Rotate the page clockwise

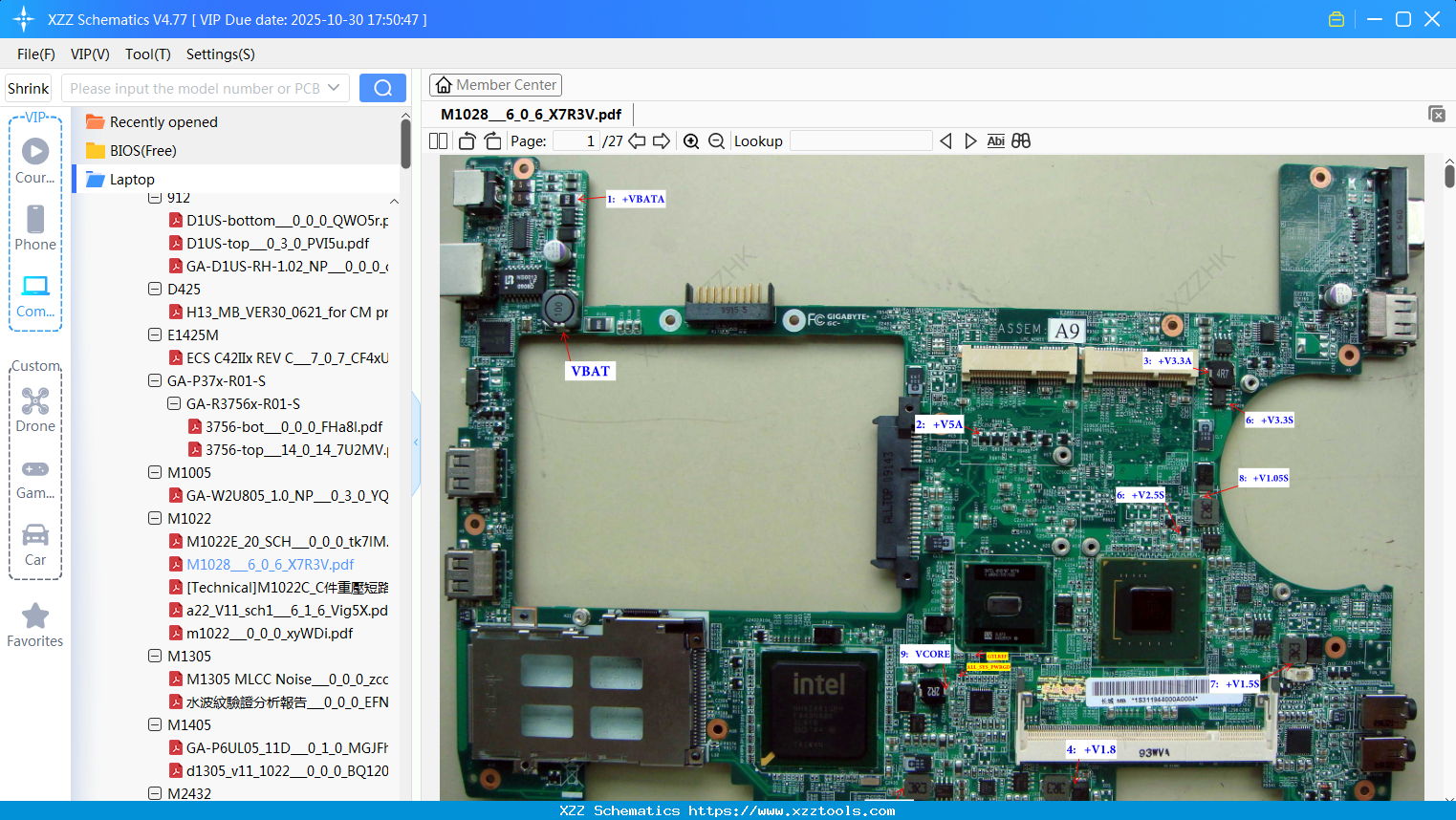(492, 141)
